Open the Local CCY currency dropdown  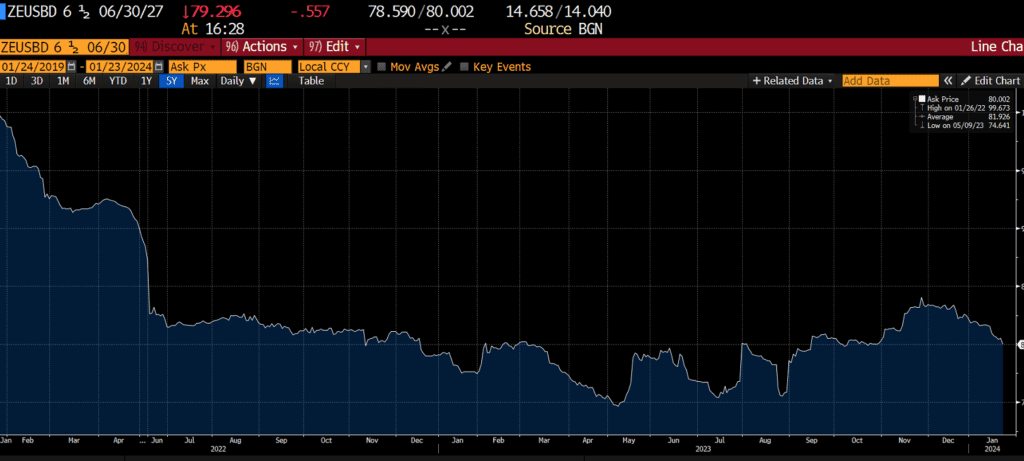point(366,67)
